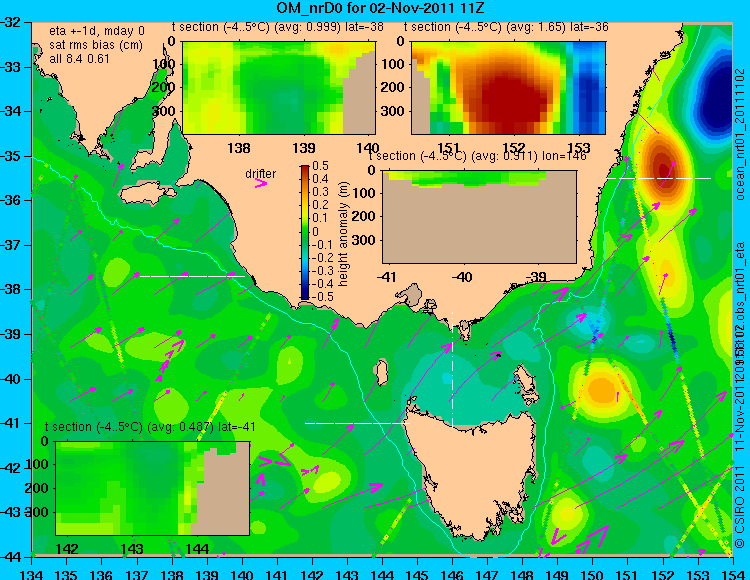Select the 'eta +-1d, mday 0' text line
This screenshot has height=580, width=750.
97,32
